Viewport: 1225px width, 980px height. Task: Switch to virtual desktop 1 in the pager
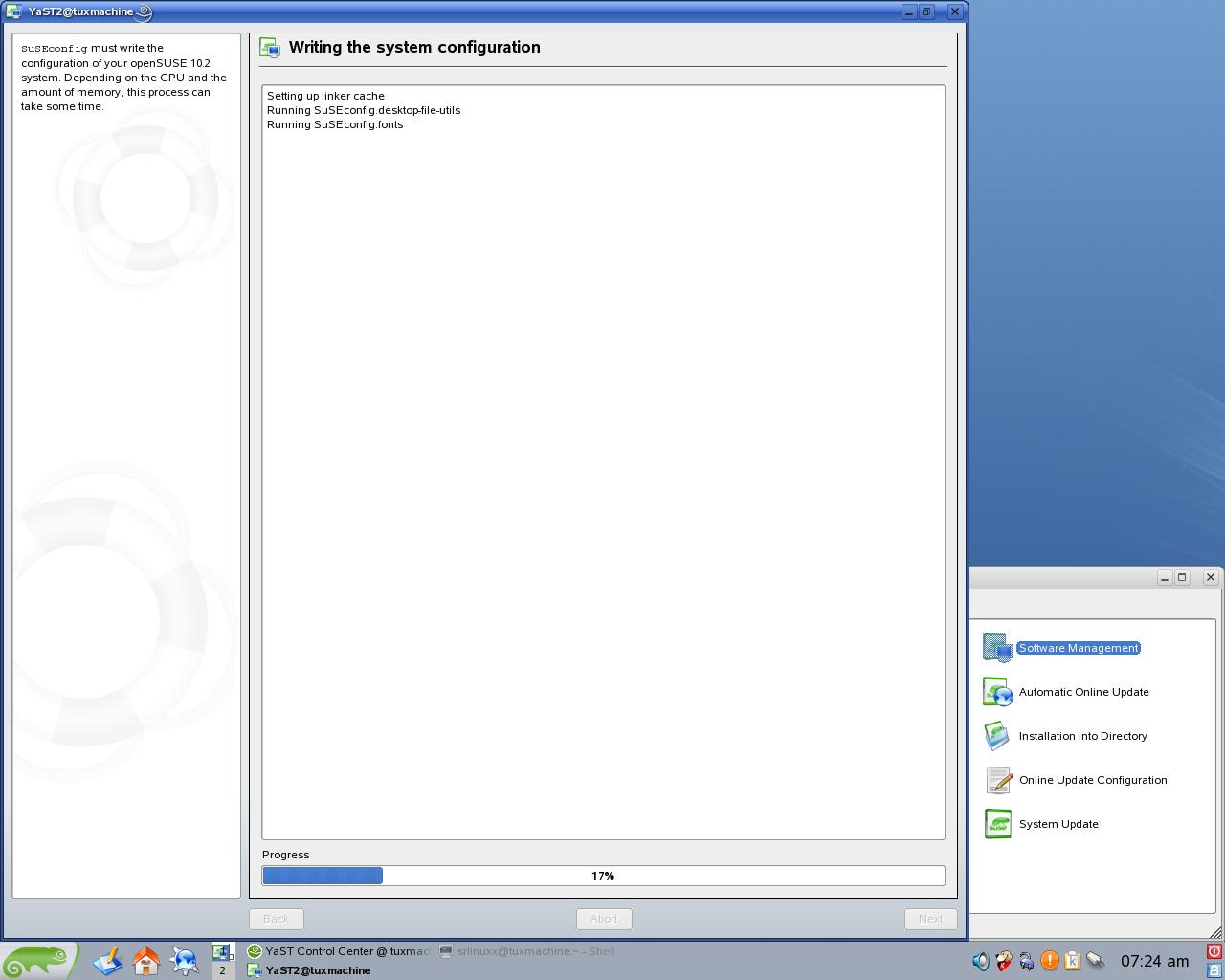tap(223, 951)
